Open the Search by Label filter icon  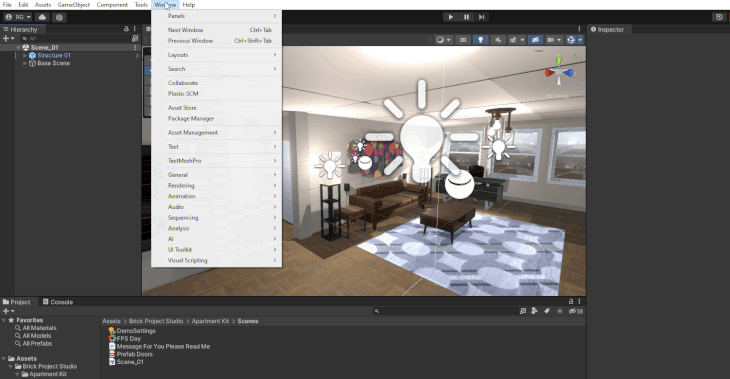pos(547,311)
